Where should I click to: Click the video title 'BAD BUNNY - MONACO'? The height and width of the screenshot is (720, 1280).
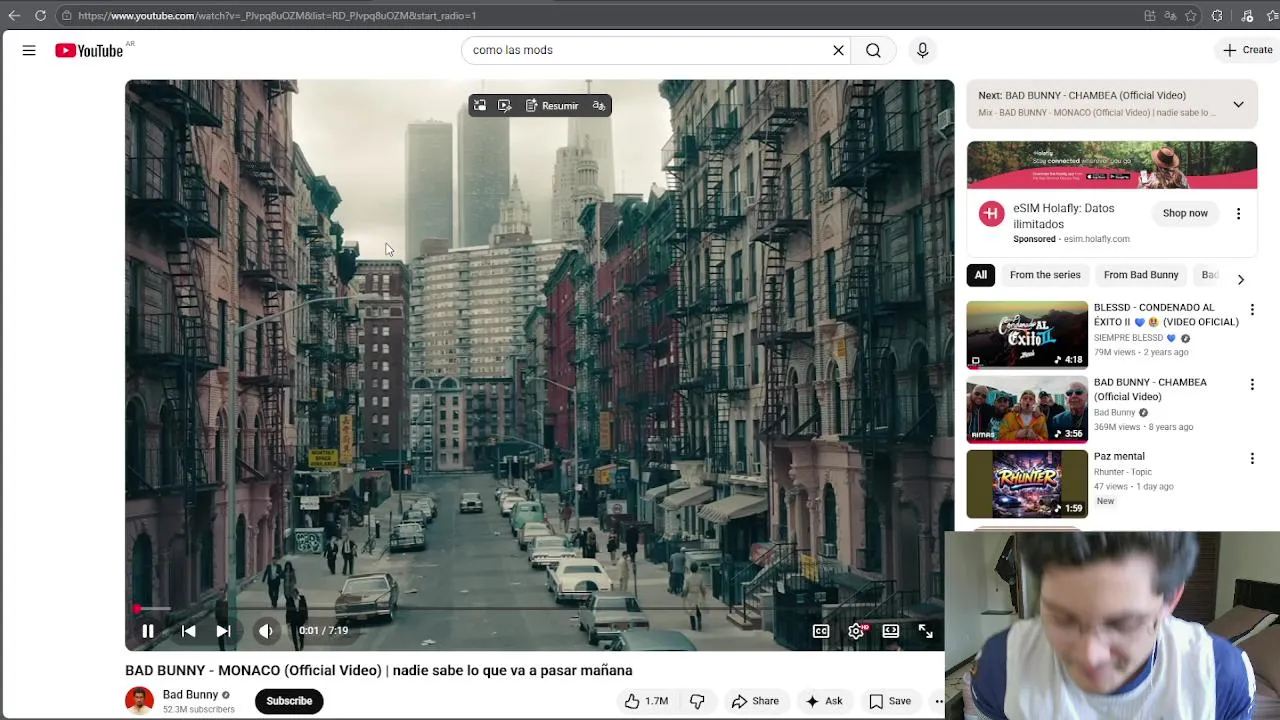point(379,671)
